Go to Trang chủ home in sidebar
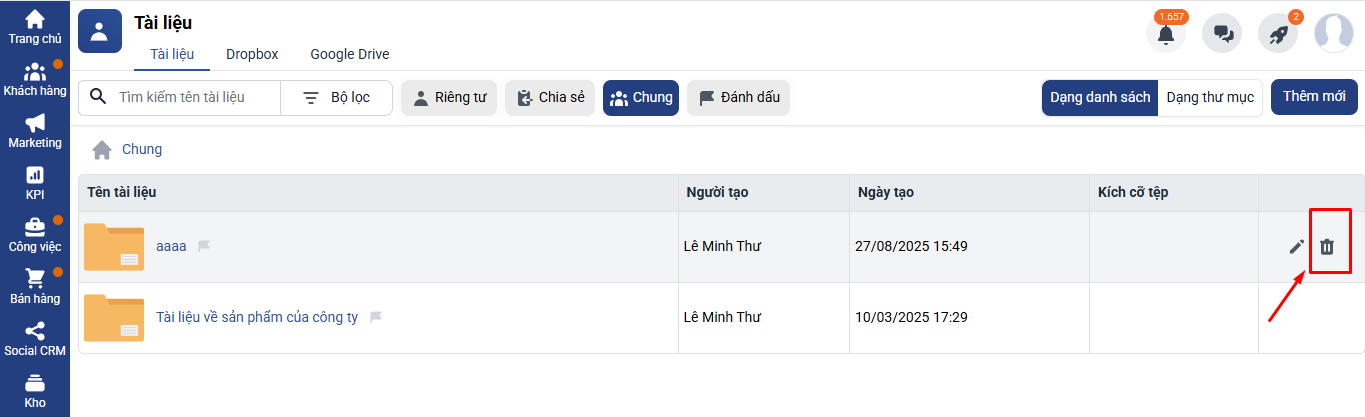Image resolution: width=1365 pixels, height=417 pixels. pyautogui.click(x=35, y=27)
